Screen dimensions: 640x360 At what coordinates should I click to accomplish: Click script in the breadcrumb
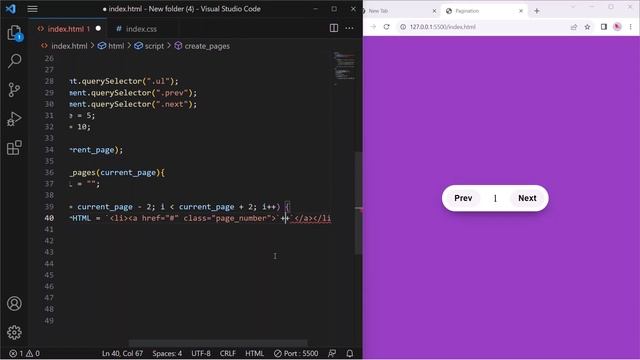coord(154,46)
